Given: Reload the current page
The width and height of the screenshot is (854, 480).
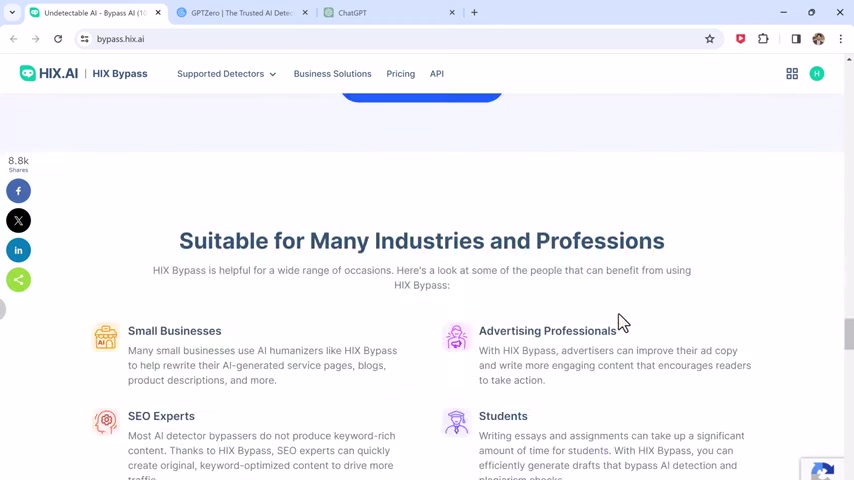Looking at the screenshot, I should (58, 39).
